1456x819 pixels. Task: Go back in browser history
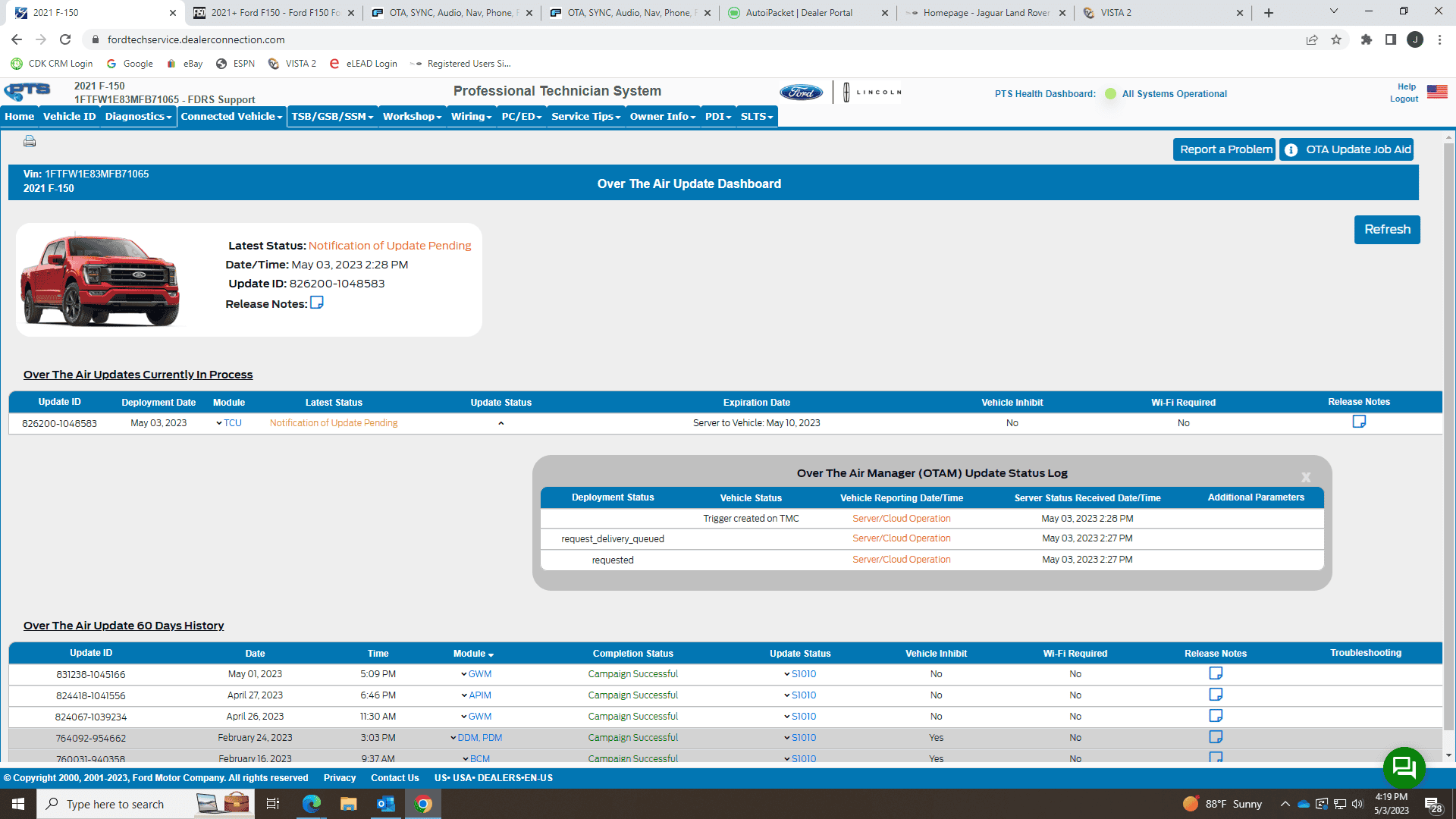(17, 39)
